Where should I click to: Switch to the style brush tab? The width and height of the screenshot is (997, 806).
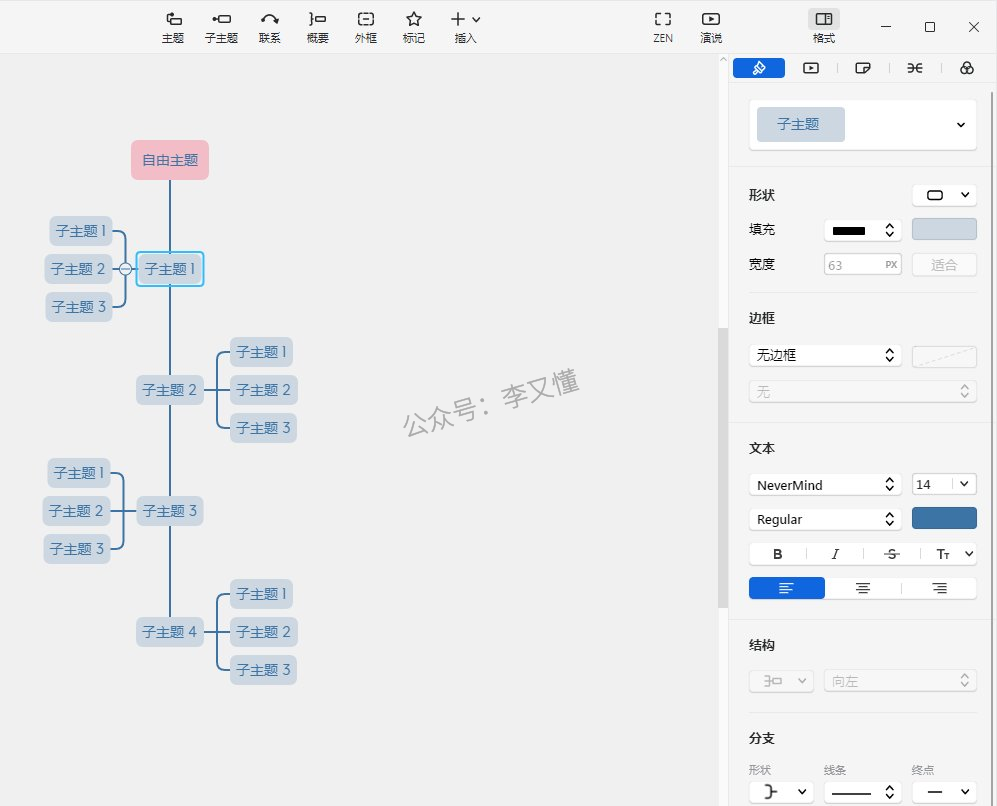click(759, 68)
